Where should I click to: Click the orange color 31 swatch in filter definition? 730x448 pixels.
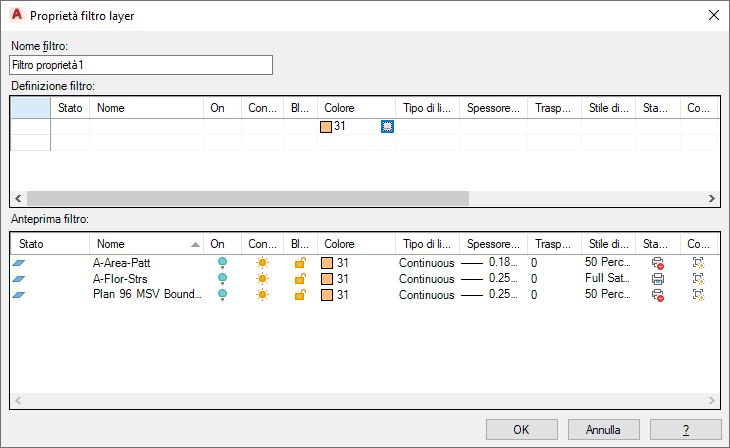326,127
